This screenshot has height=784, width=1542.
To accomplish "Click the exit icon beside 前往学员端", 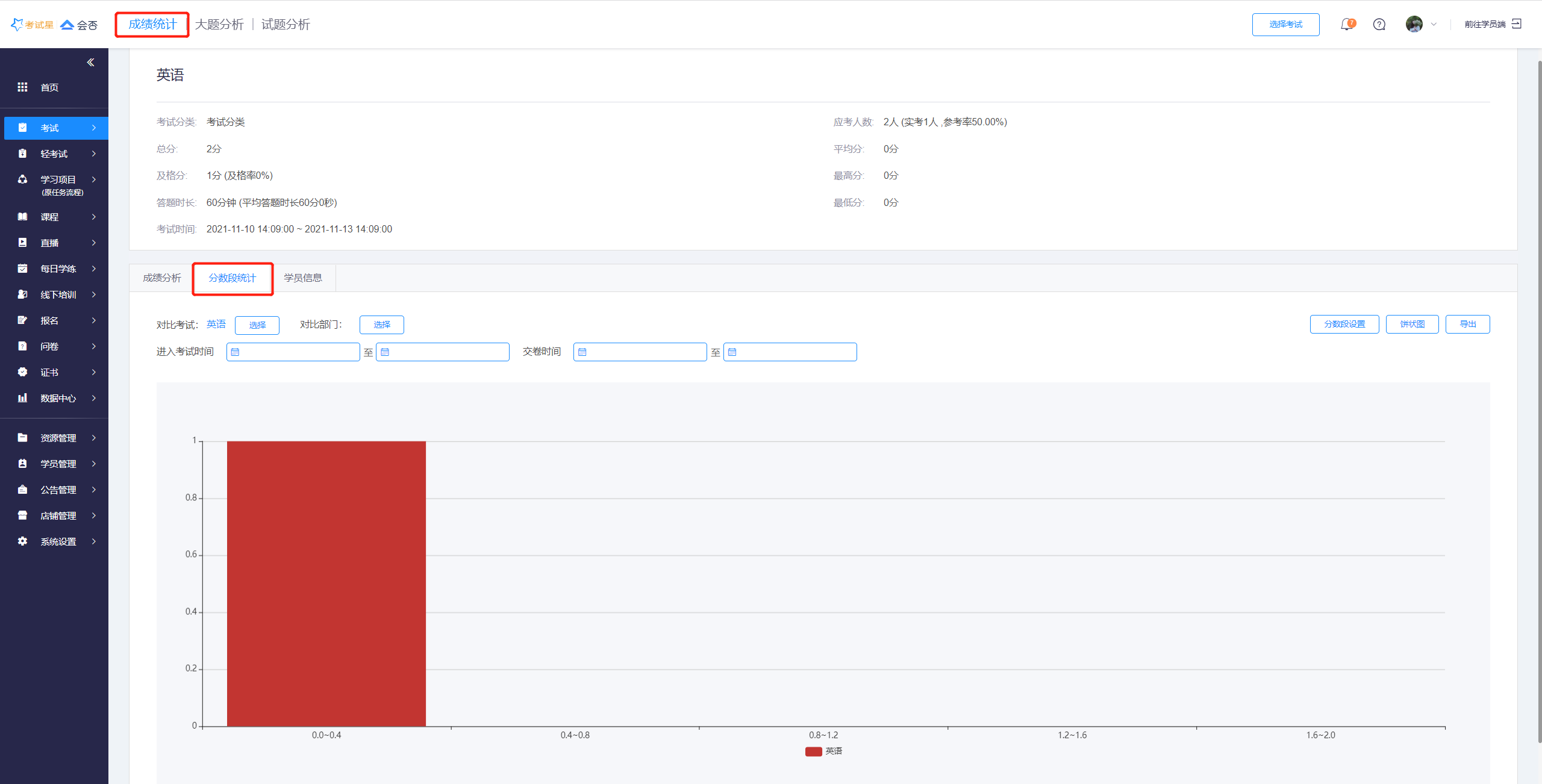I will [x=1517, y=24].
